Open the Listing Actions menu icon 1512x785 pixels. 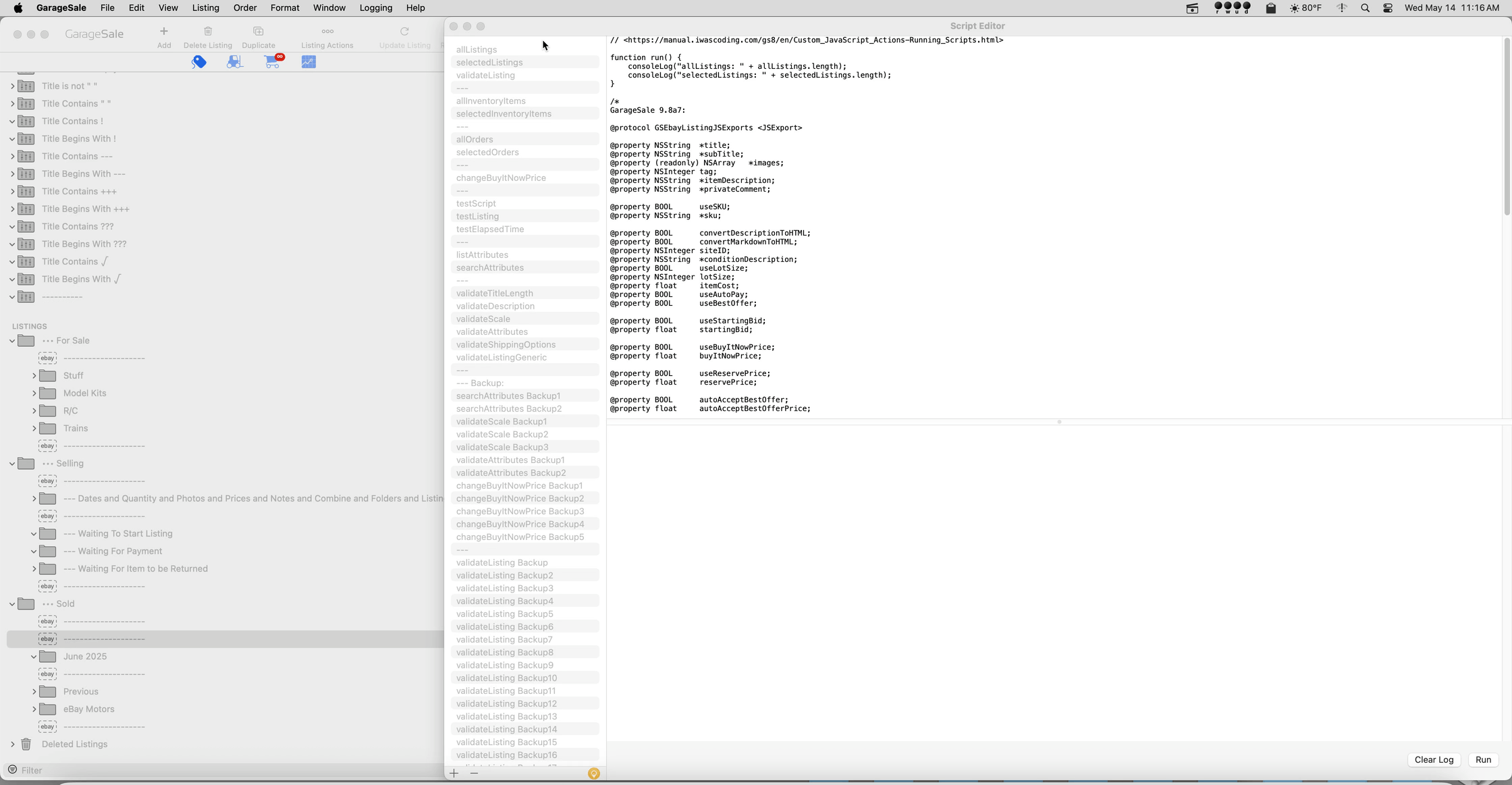tap(327, 31)
